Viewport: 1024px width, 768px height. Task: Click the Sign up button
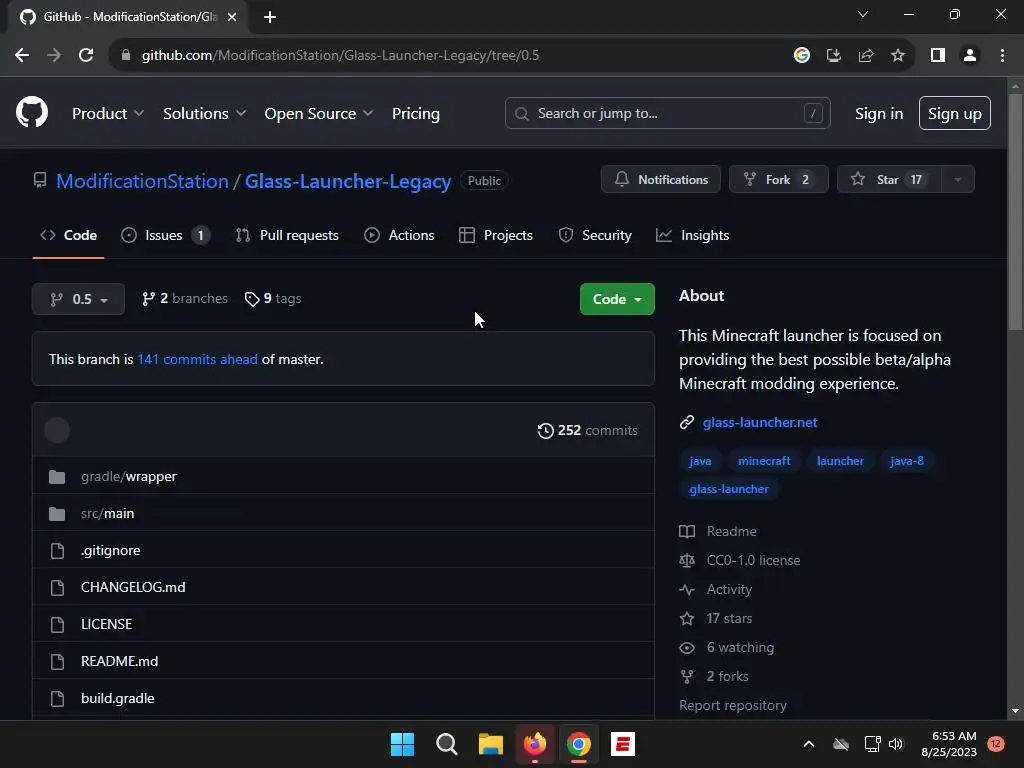point(955,113)
